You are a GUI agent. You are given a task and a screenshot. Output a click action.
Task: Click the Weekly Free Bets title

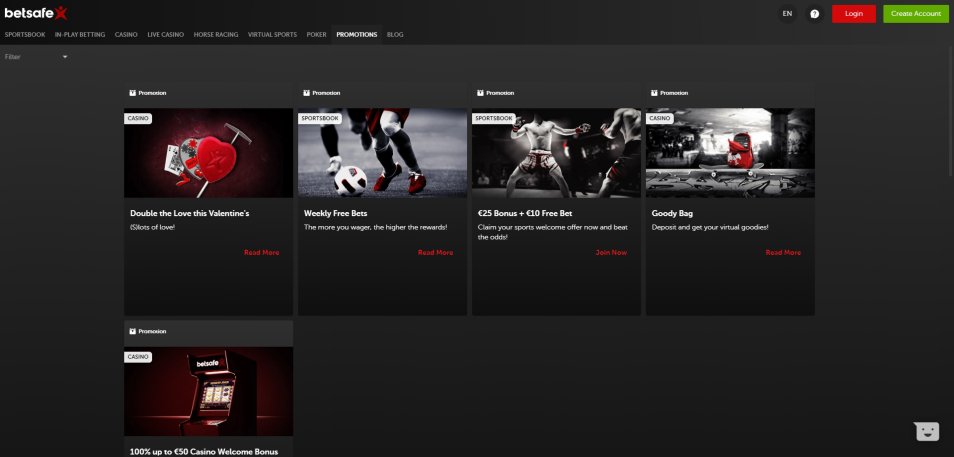pos(336,214)
